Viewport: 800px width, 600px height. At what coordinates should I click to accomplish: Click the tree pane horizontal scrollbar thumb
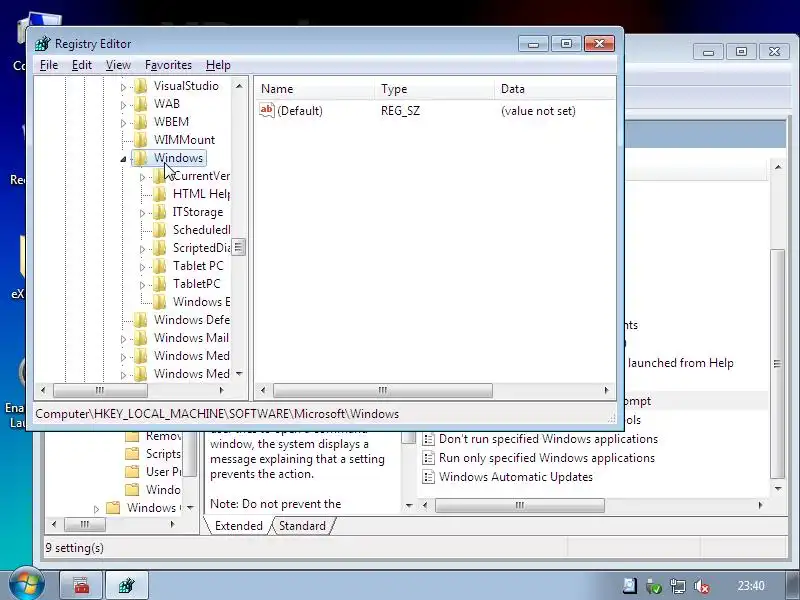pos(100,390)
